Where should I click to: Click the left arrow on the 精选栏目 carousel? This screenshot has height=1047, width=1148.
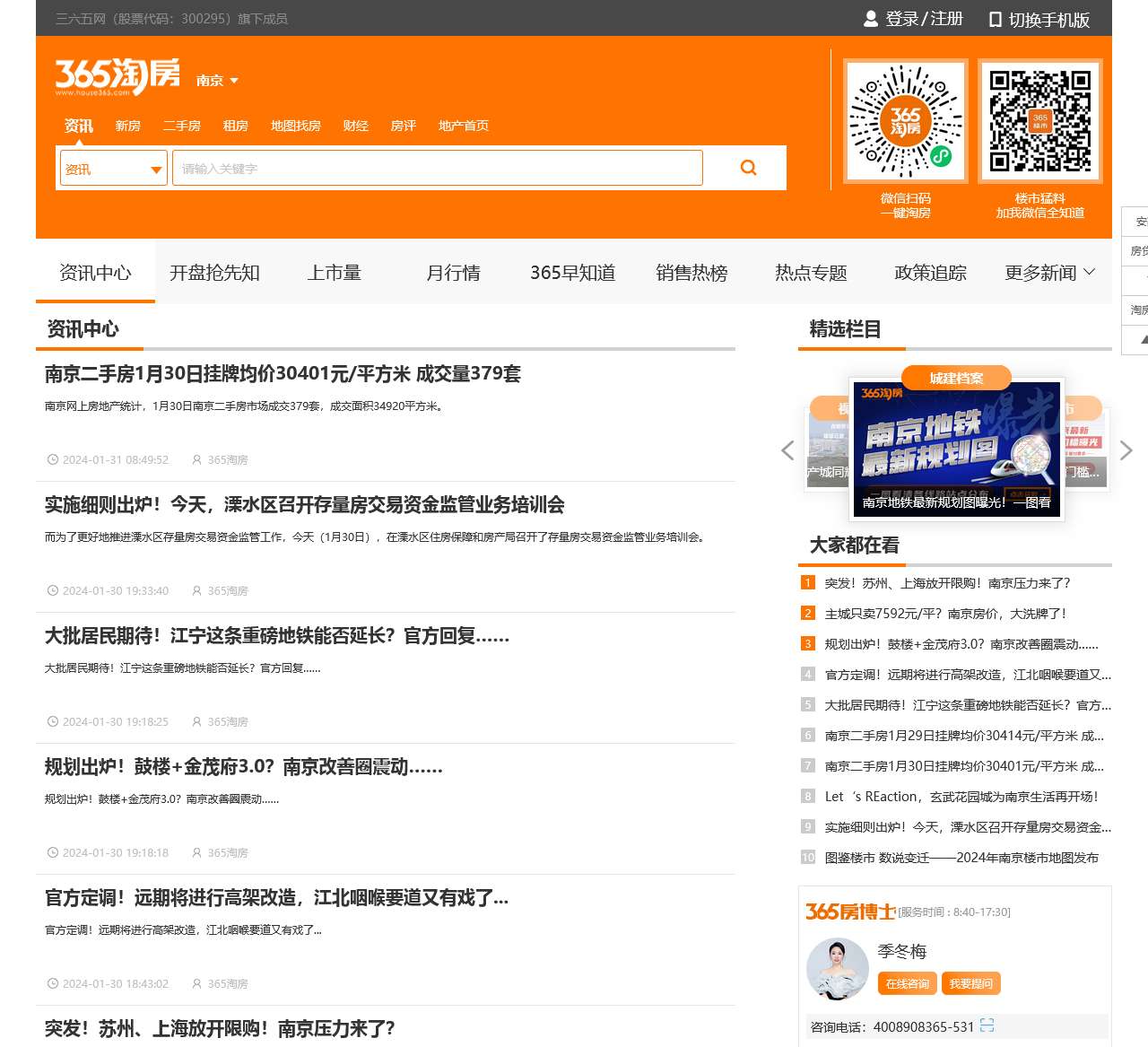pyautogui.click(x=787, y=449)
